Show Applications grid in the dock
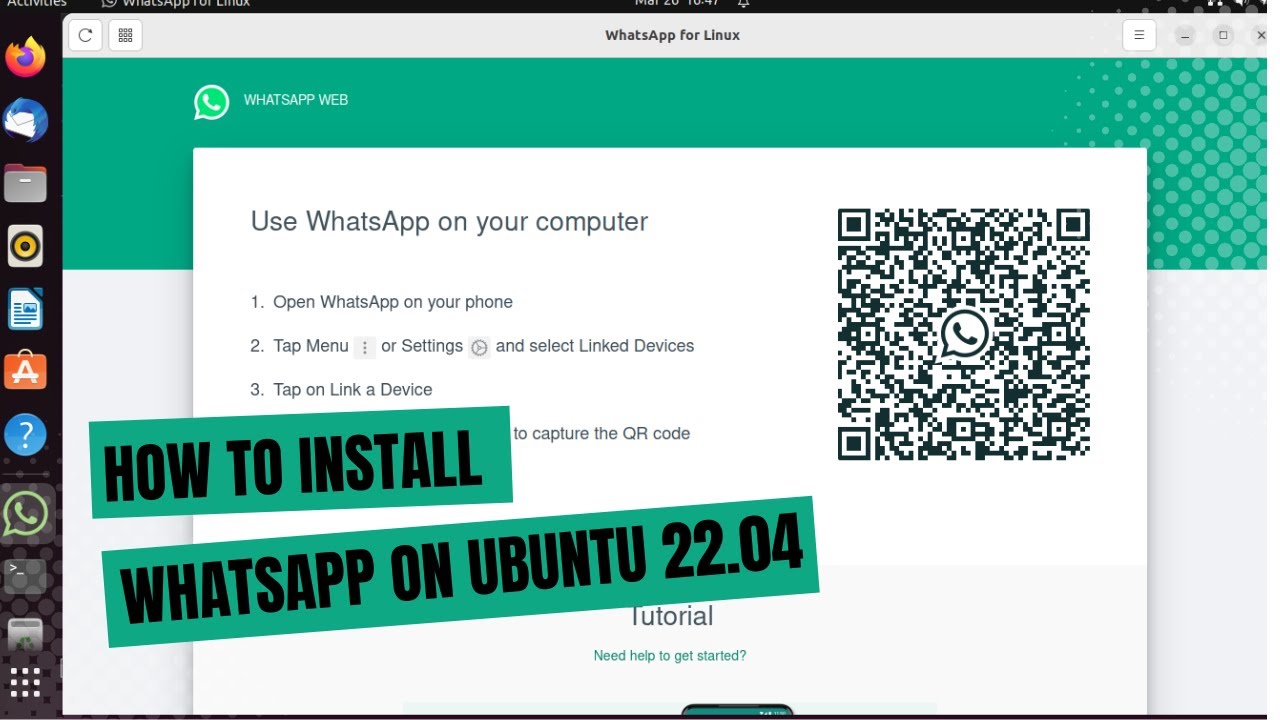 click(x=26, y=684)
